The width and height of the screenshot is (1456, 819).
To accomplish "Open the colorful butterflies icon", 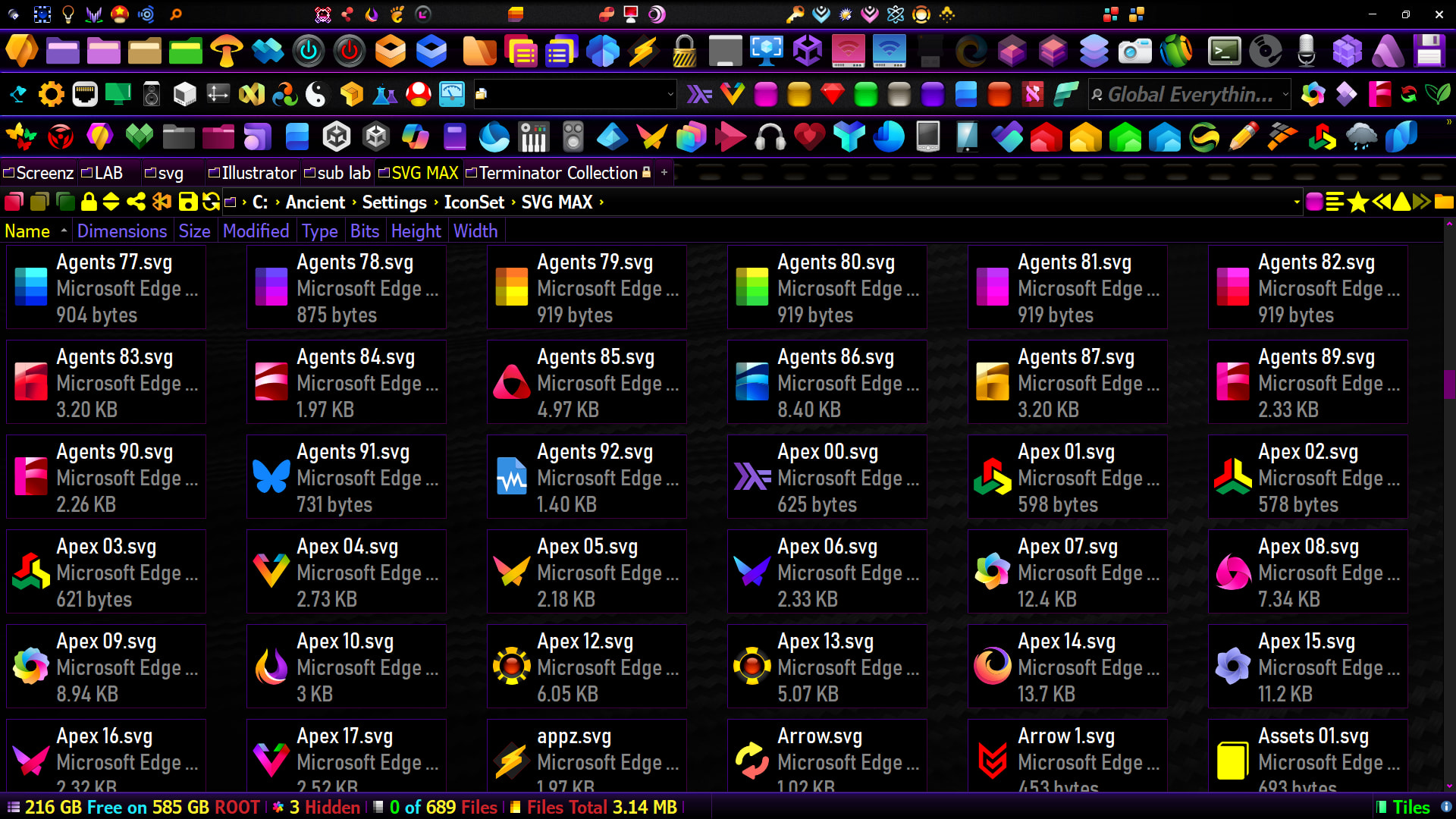I will (x=21, y=137).
